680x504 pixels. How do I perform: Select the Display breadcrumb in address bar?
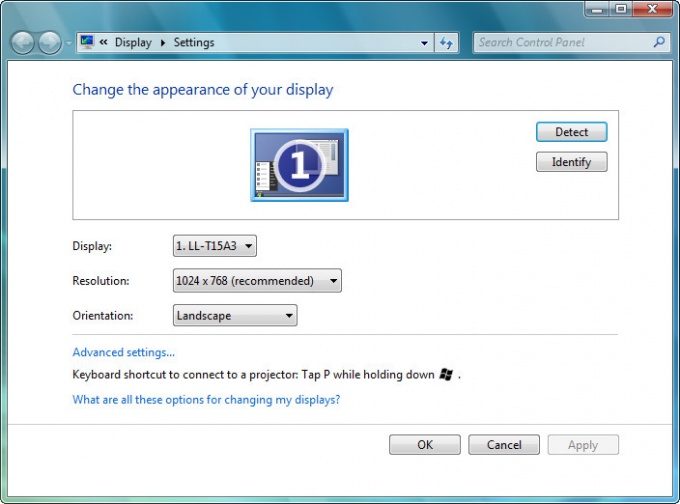(x=133, y=43)
